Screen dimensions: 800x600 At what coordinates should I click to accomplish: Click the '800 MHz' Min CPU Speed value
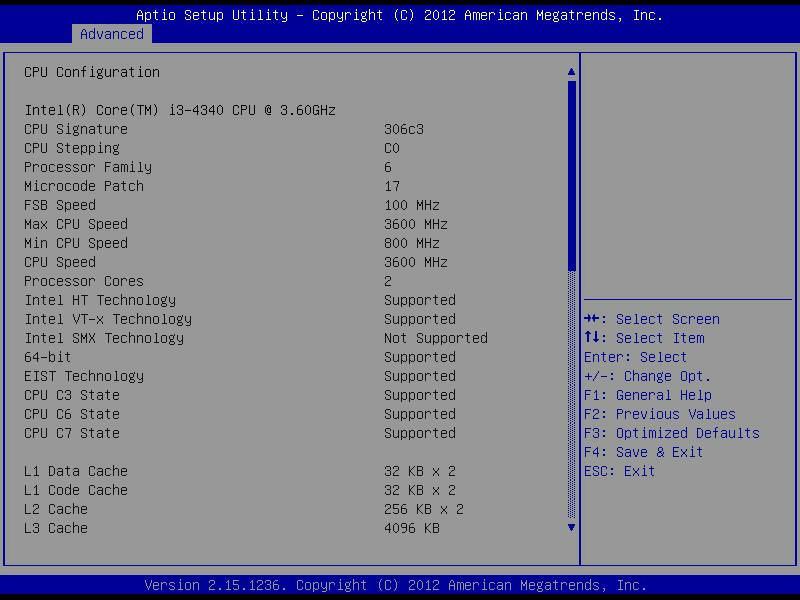(x=412, y=243)
